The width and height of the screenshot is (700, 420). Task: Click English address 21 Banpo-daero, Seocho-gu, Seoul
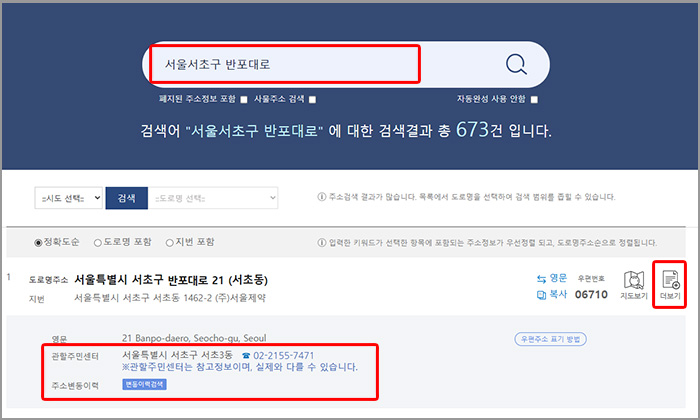(x=194, y=338)
